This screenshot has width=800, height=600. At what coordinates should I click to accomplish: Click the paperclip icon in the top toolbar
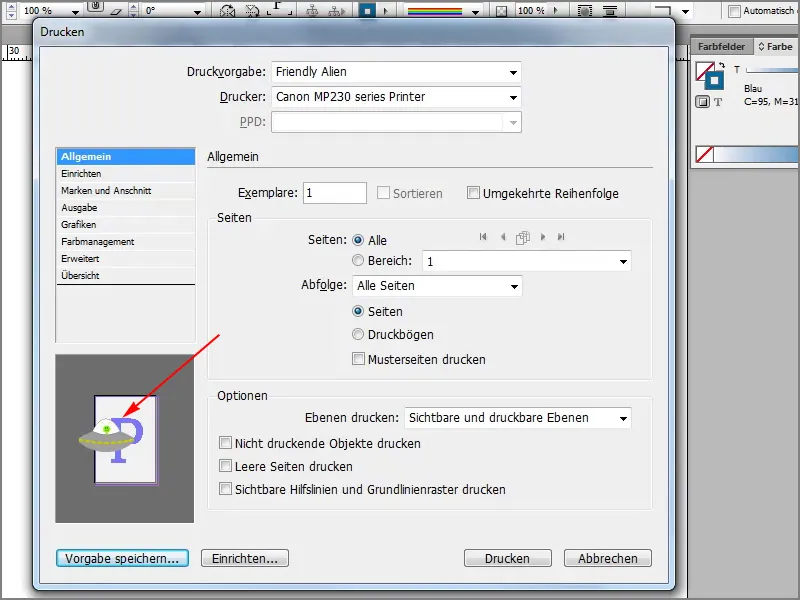(94, 7)
